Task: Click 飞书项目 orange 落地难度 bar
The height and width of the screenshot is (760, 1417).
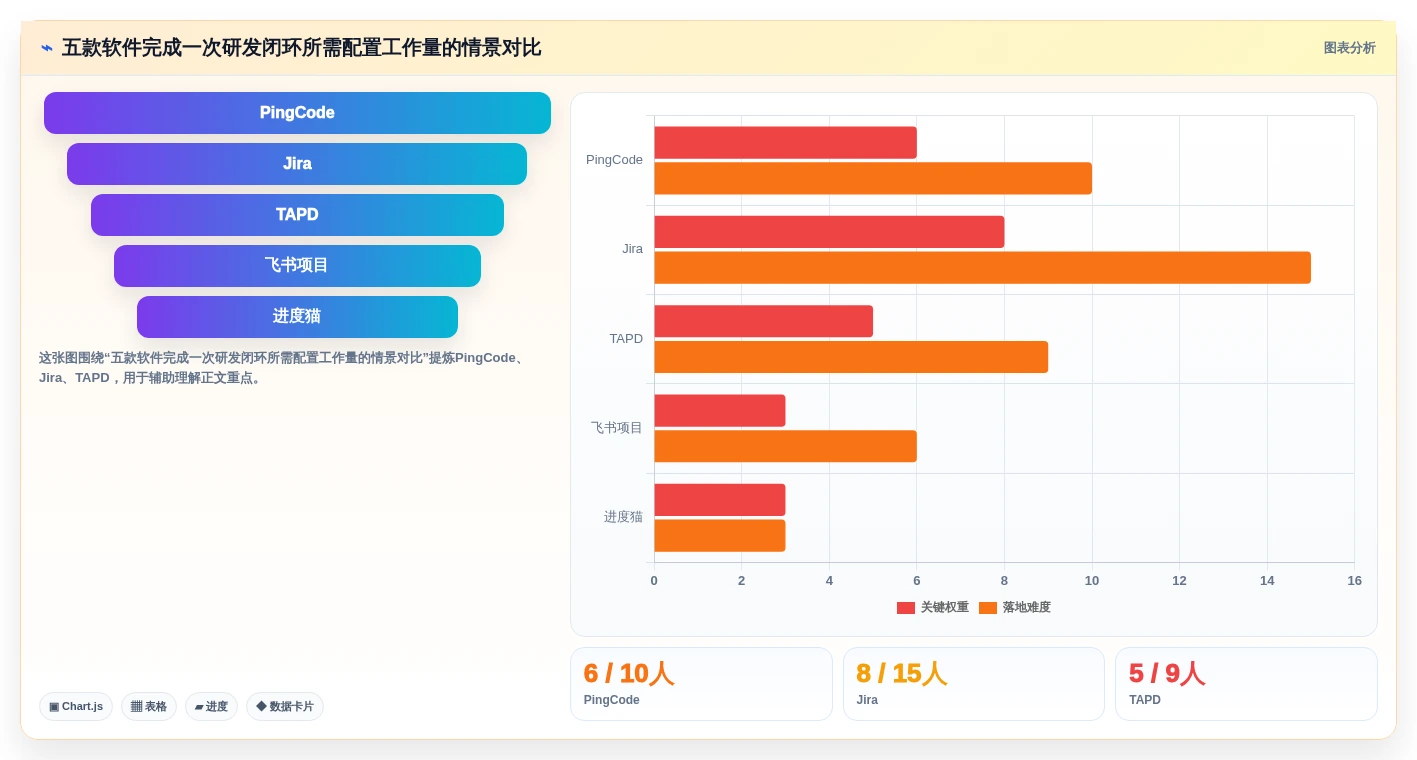Action: pyautogui.click(x=785, y=447)
